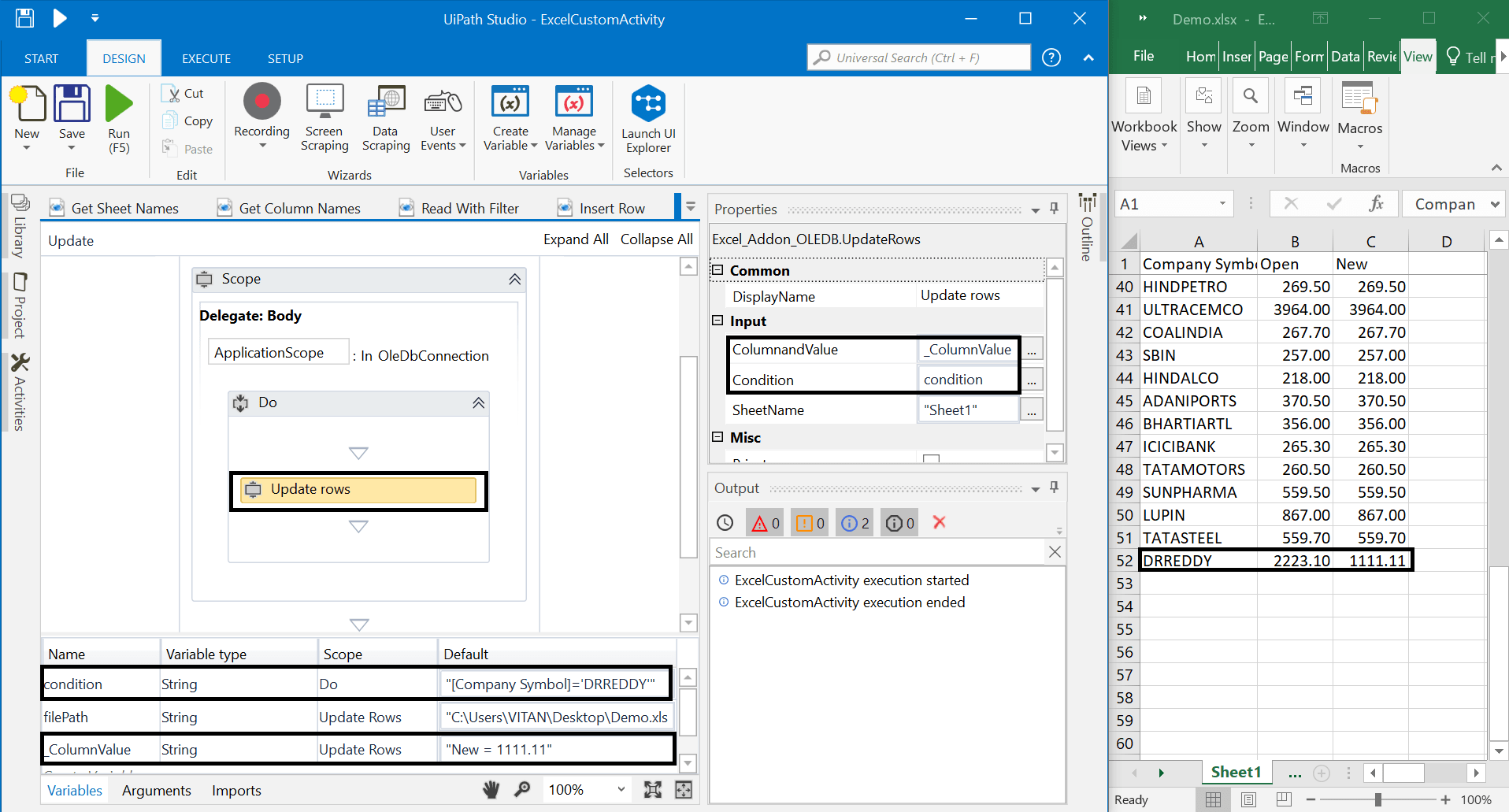1509x812 pixels.
Task: Run the workflow with Run (F5)
Action: tap(119, 118)
